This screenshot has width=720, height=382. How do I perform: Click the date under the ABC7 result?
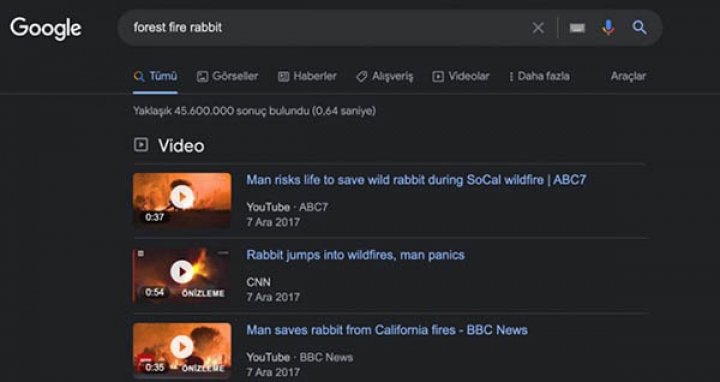click(273, 222)
